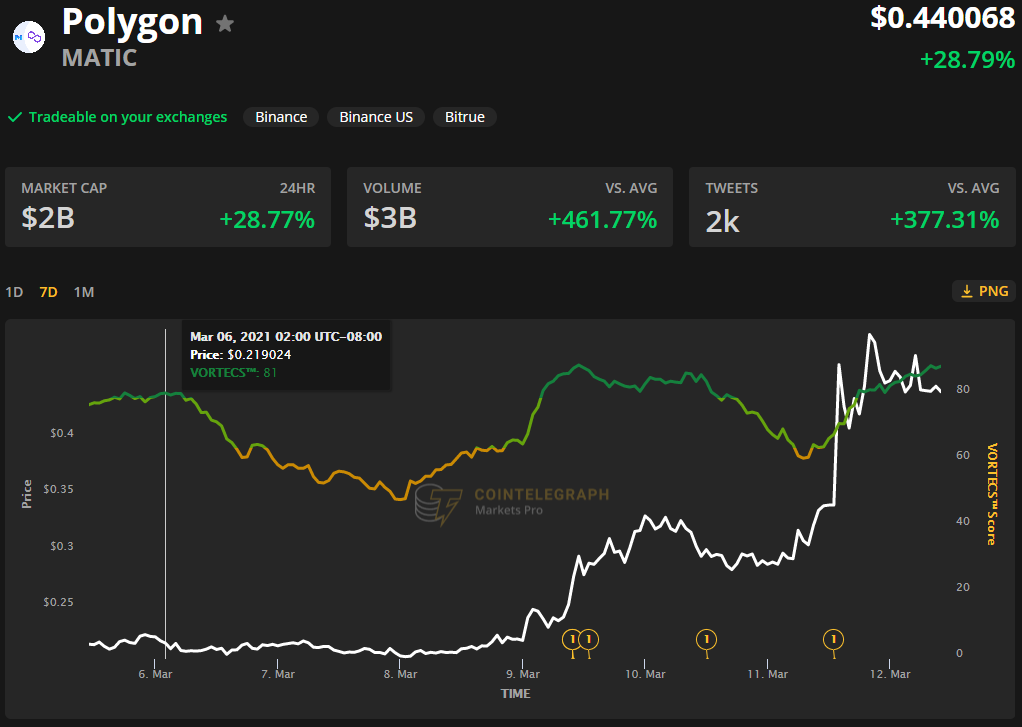Open the Binance exchange chip

[281, 117]
